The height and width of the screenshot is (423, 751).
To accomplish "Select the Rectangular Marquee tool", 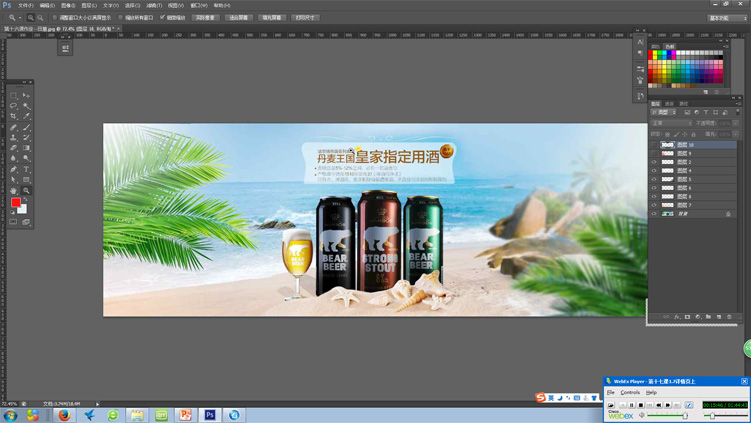I will tap(13, 95).
